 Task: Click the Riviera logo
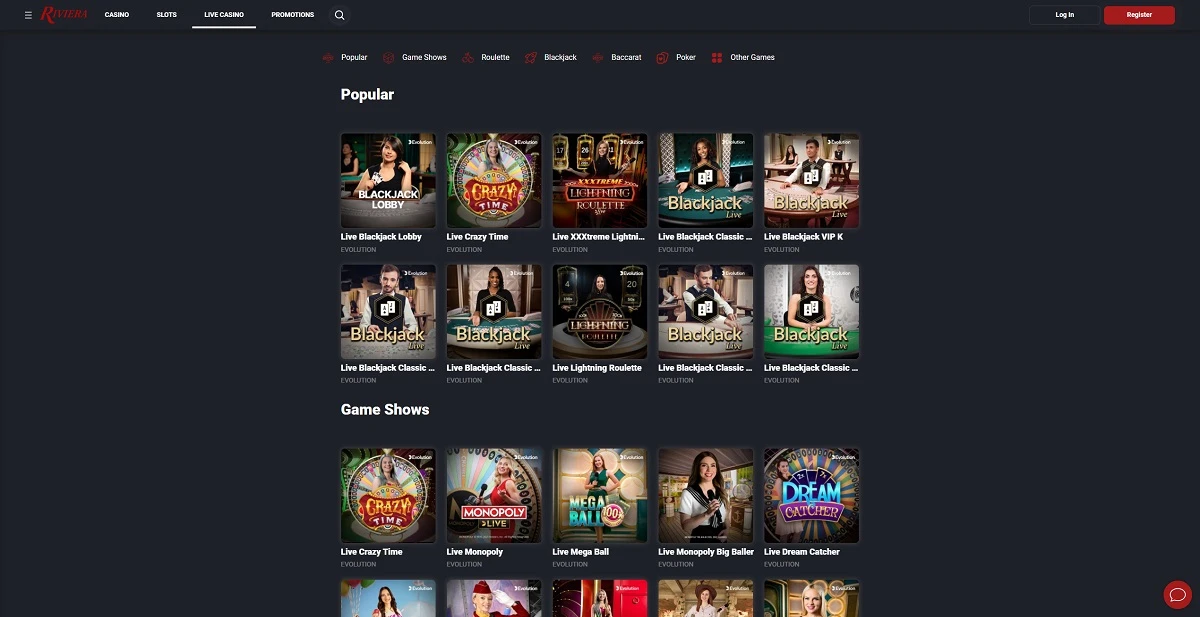(65, 15)
